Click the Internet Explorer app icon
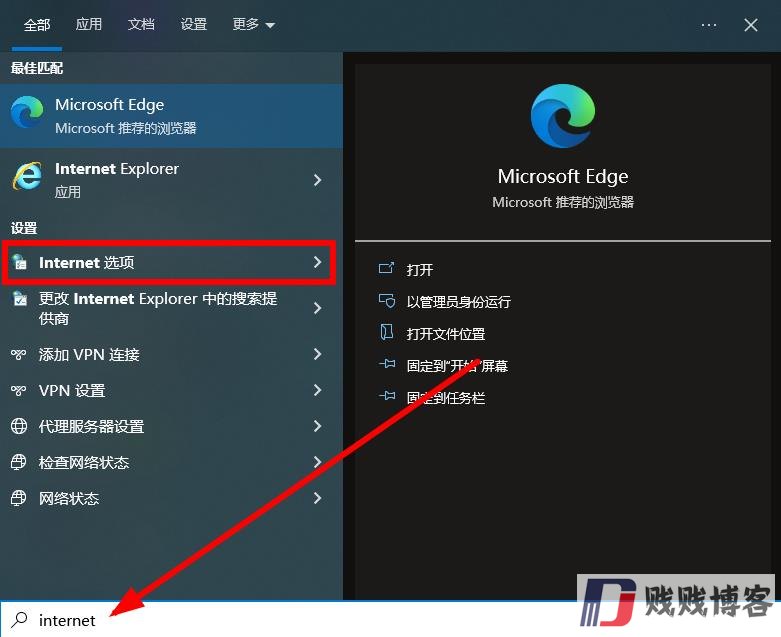 click(27, 176)
